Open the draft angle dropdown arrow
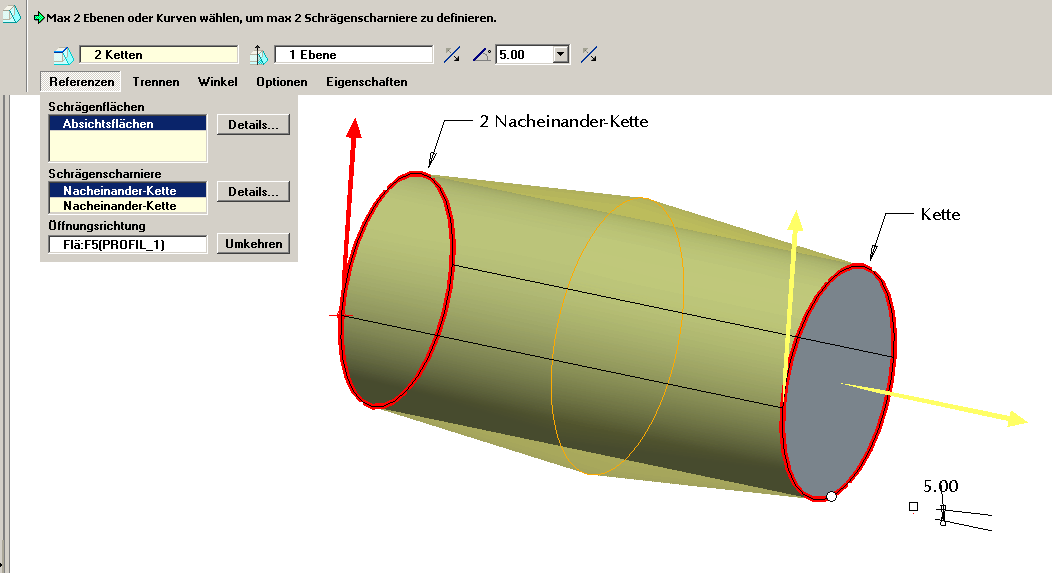1052x573 pixels. tap(561, 55)
